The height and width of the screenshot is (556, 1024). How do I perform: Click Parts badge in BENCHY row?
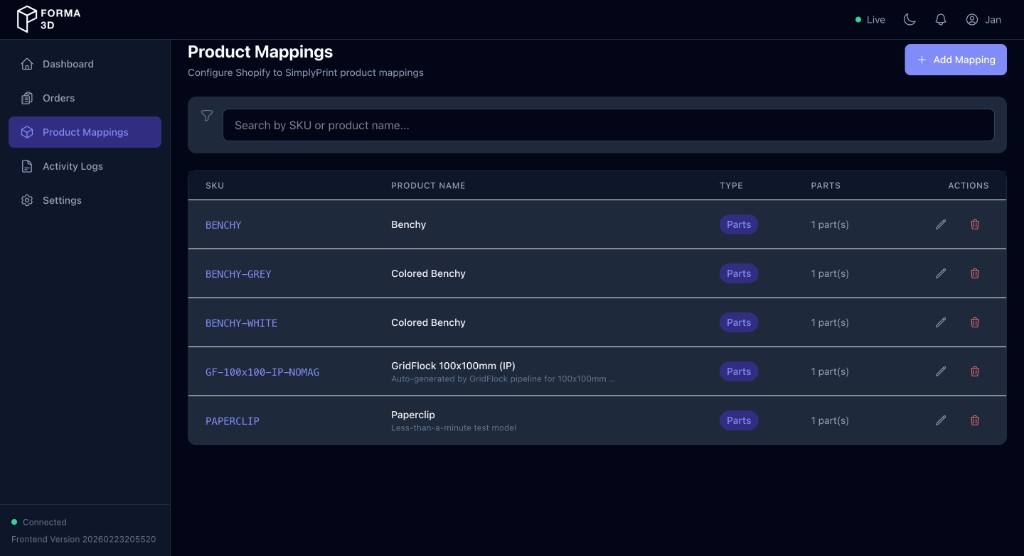[x=739, y=224]
